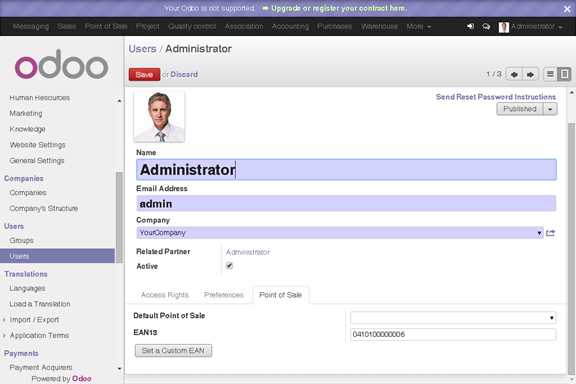Image resolution: width=576 pixels, height=384 pixels.
Task: Select the highlighted Users sidebar item
Action: click(x=57, y=256)
